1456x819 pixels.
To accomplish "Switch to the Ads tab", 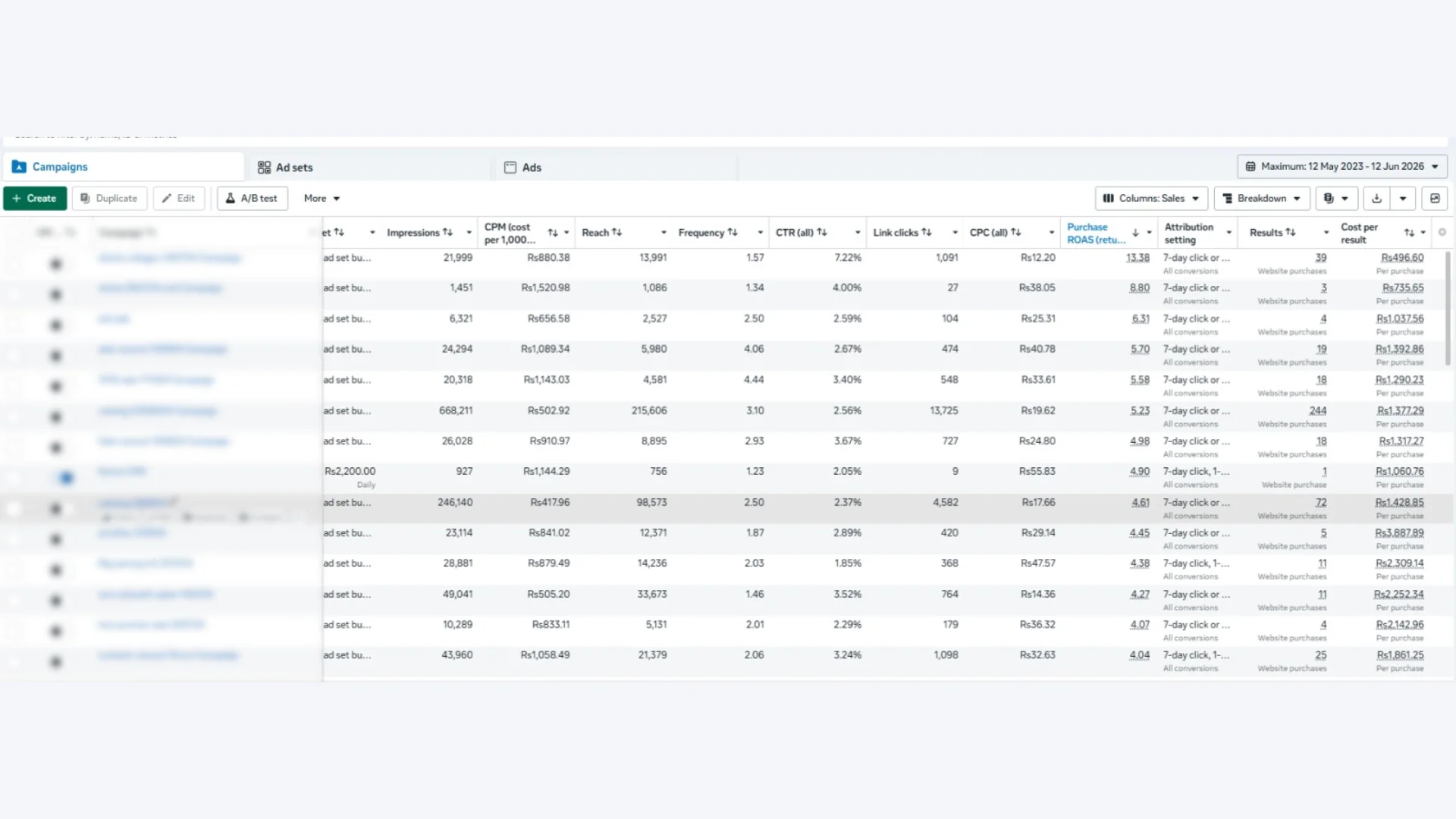I will [522, 168].
